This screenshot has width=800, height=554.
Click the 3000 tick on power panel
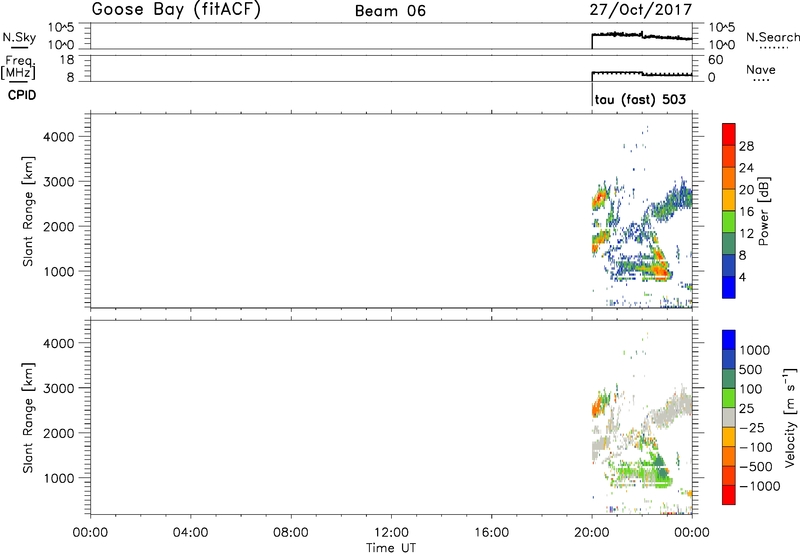tap(59, 182)
